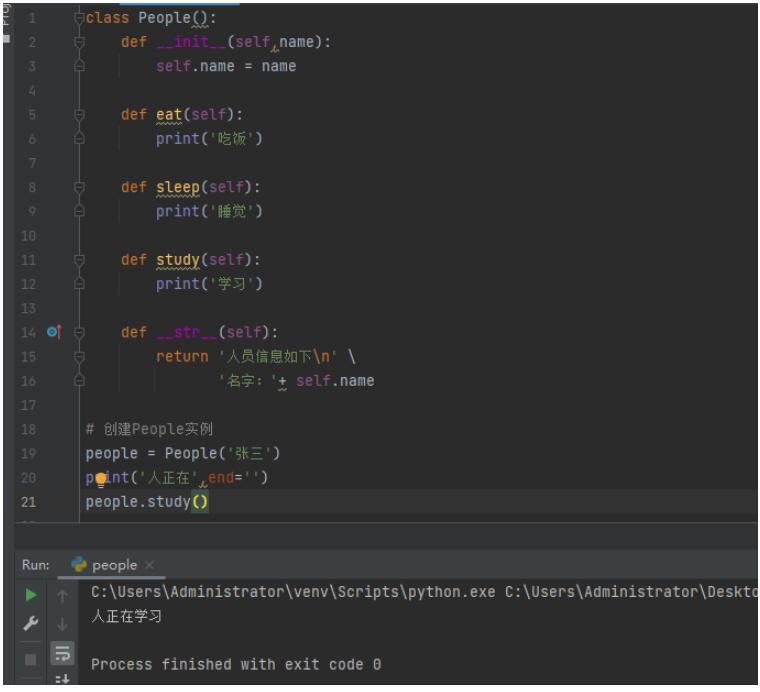Image resolution: width=760 pixels, height=692 pixels.
Task: Fold the sleep method definition
Action: tap(81, 187)
